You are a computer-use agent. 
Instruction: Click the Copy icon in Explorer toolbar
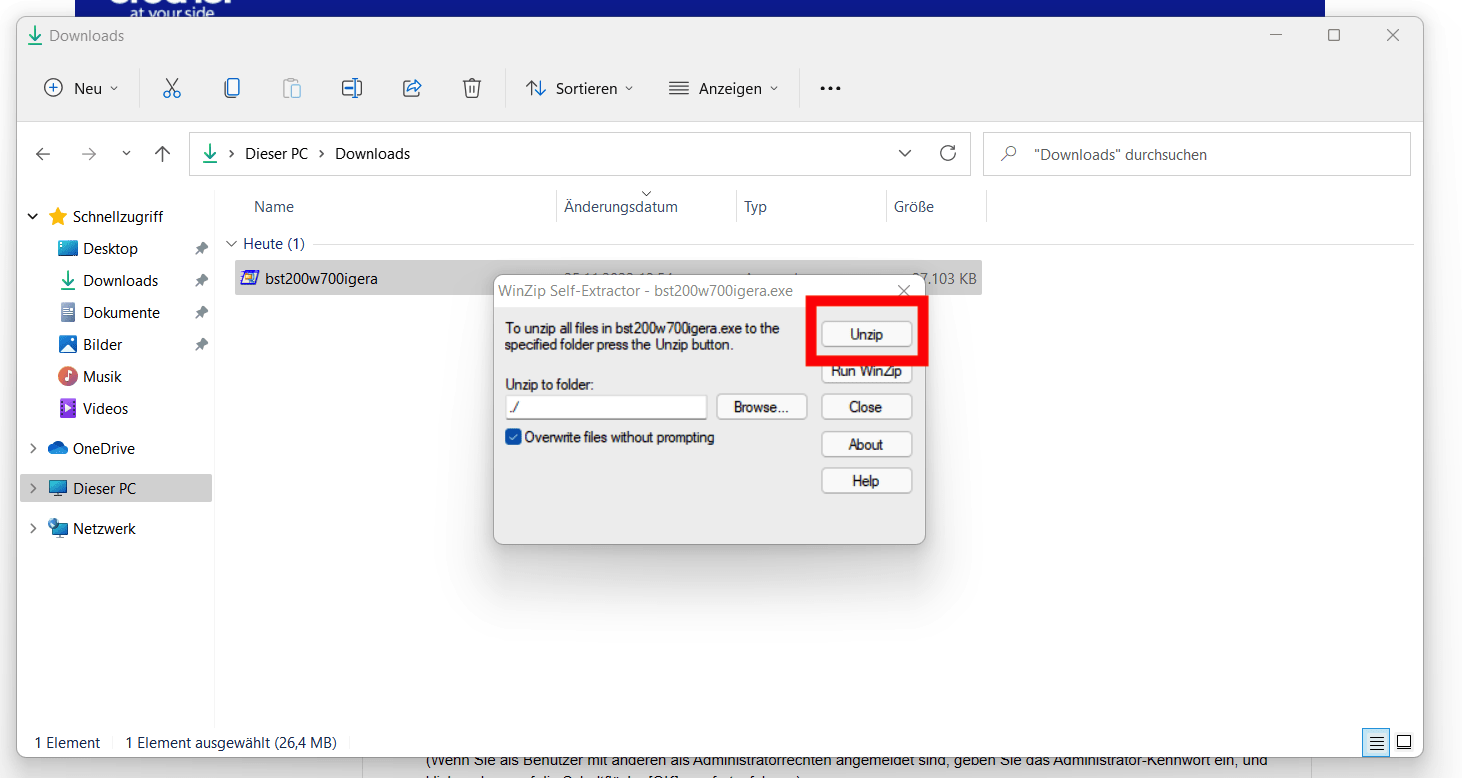[232, 88]
